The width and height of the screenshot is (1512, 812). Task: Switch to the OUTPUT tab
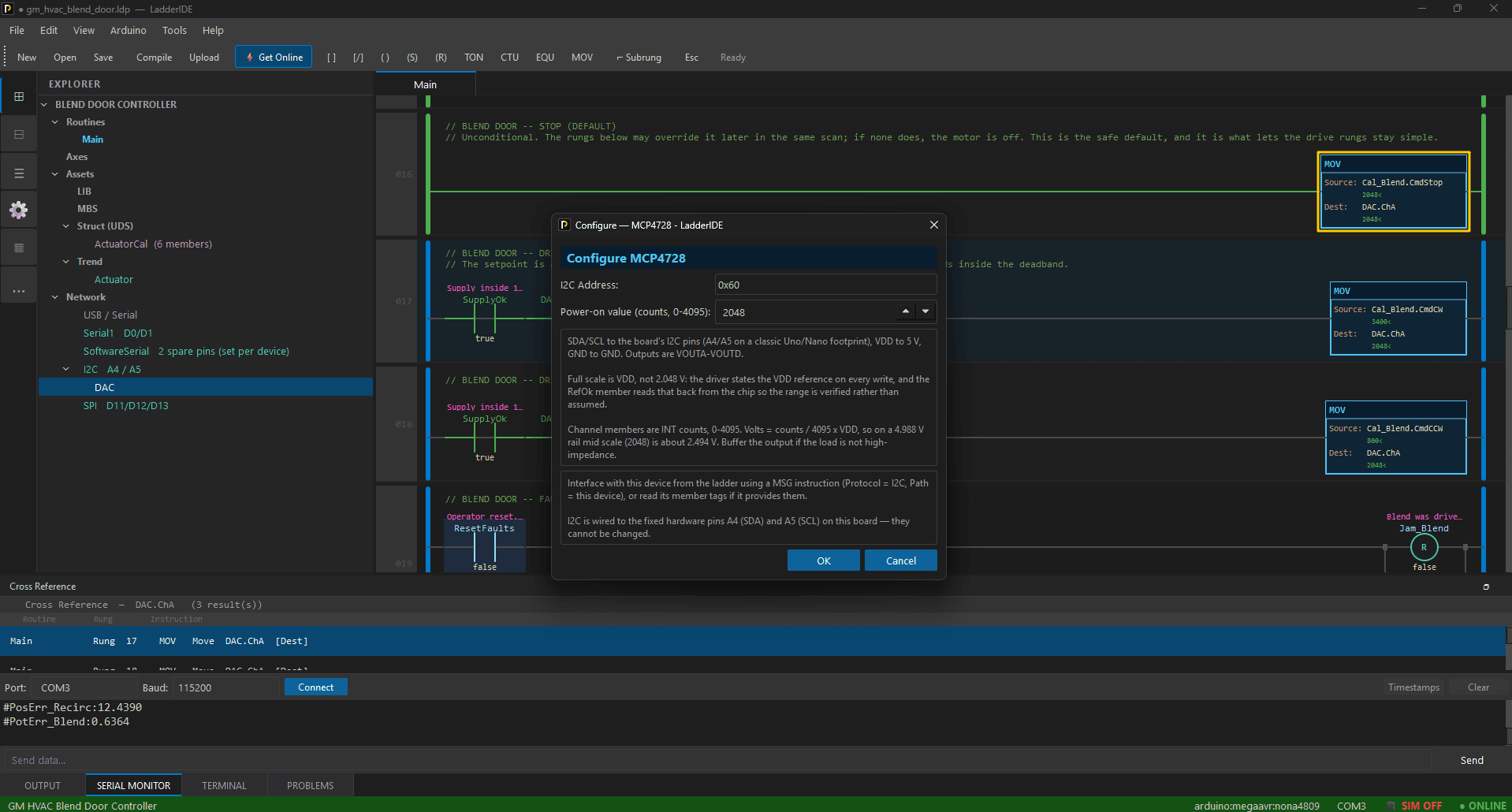click(x=43, y=785)
